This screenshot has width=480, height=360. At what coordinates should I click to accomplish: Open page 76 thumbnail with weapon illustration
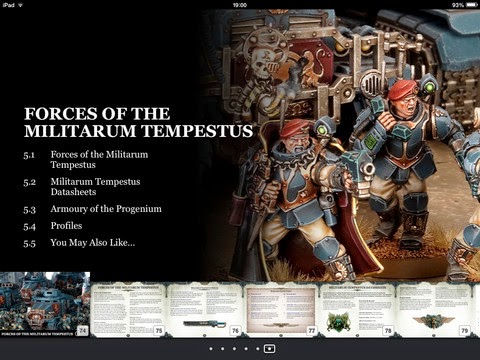tap(204, 310)
